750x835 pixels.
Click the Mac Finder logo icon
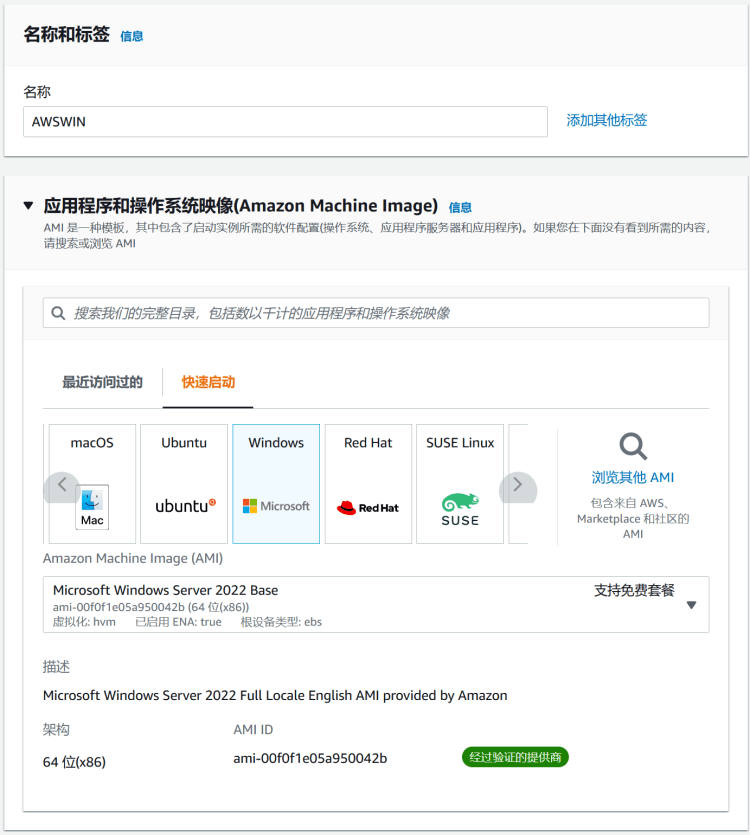92,506
